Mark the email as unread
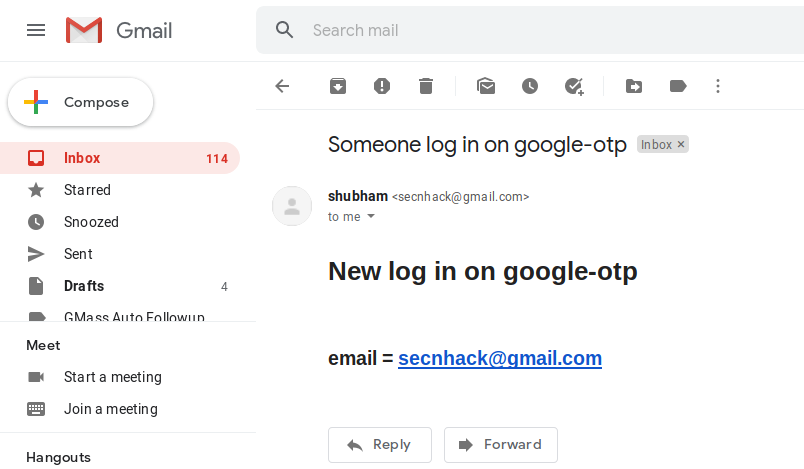Screen dimensions: 804x469 486,86
